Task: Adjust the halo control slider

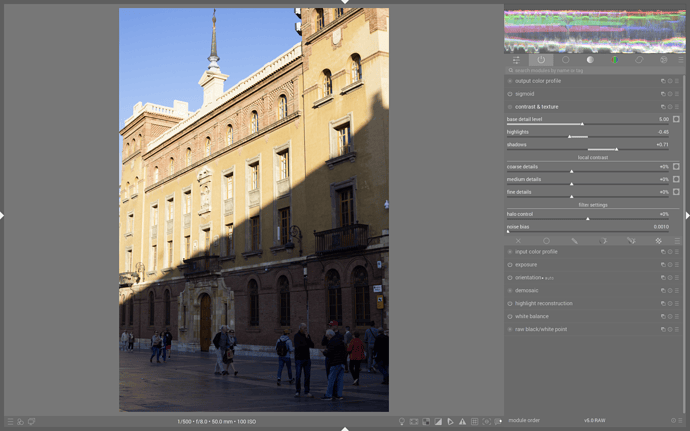Action: tap(588, 215)
